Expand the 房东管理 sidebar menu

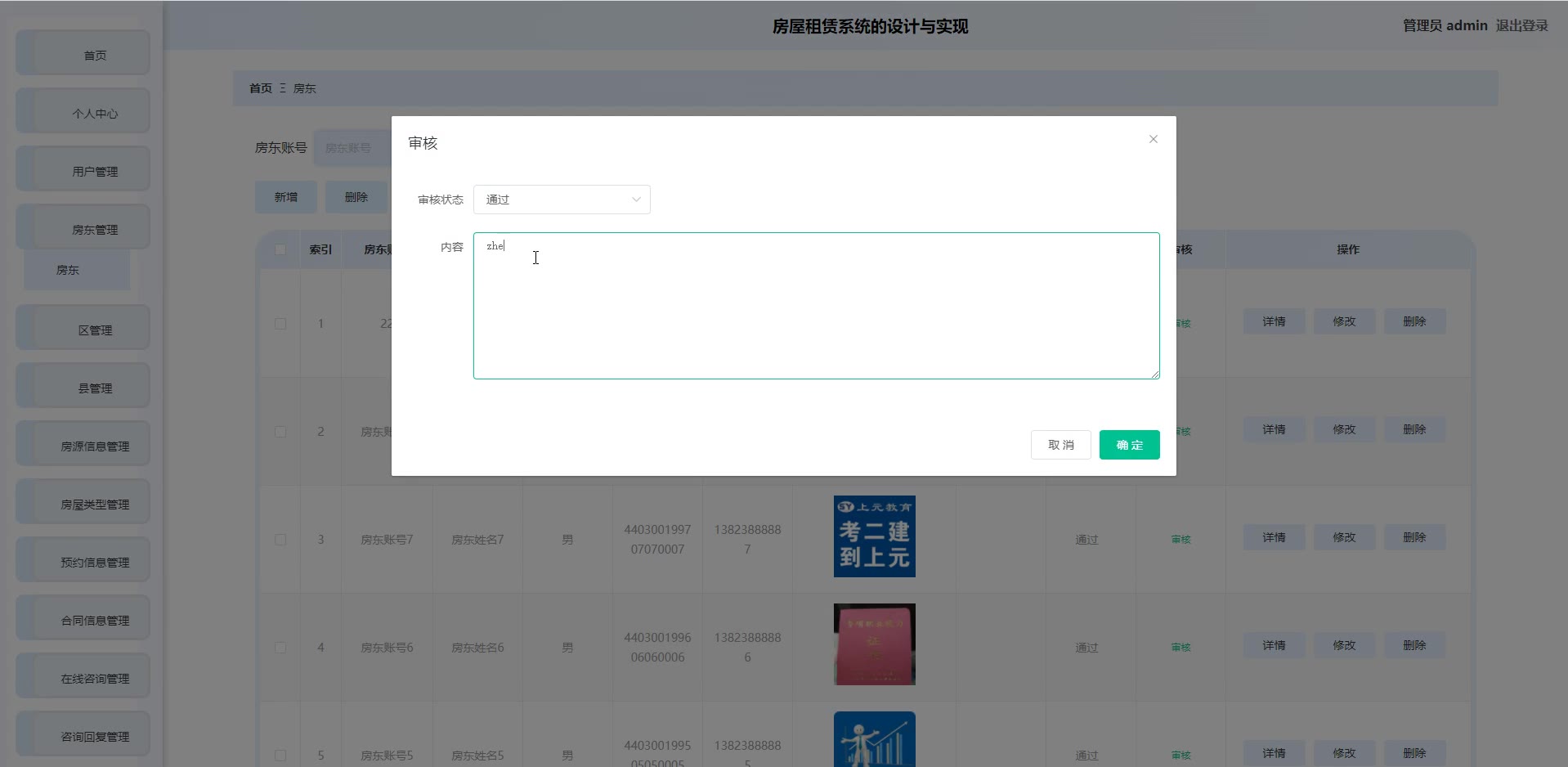point(83,228)
